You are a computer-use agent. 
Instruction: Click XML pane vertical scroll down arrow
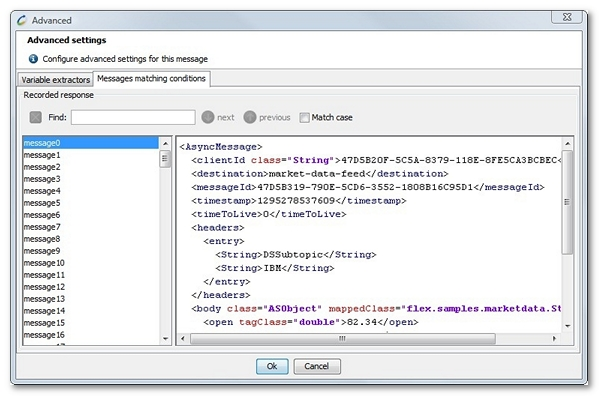pos(568,326)
